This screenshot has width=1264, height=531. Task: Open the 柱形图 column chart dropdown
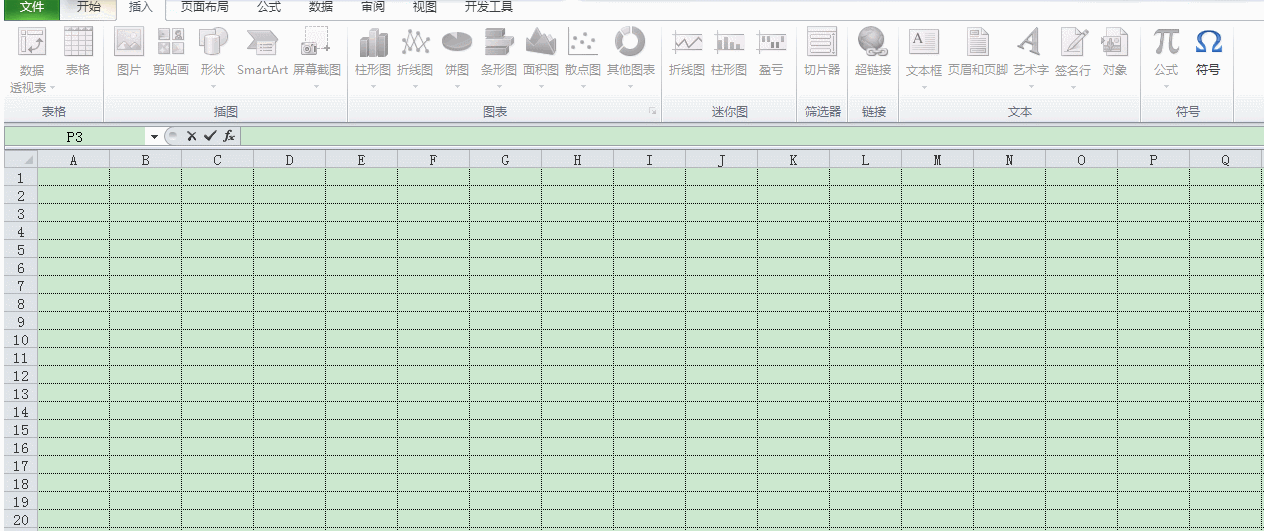(373, 85)
